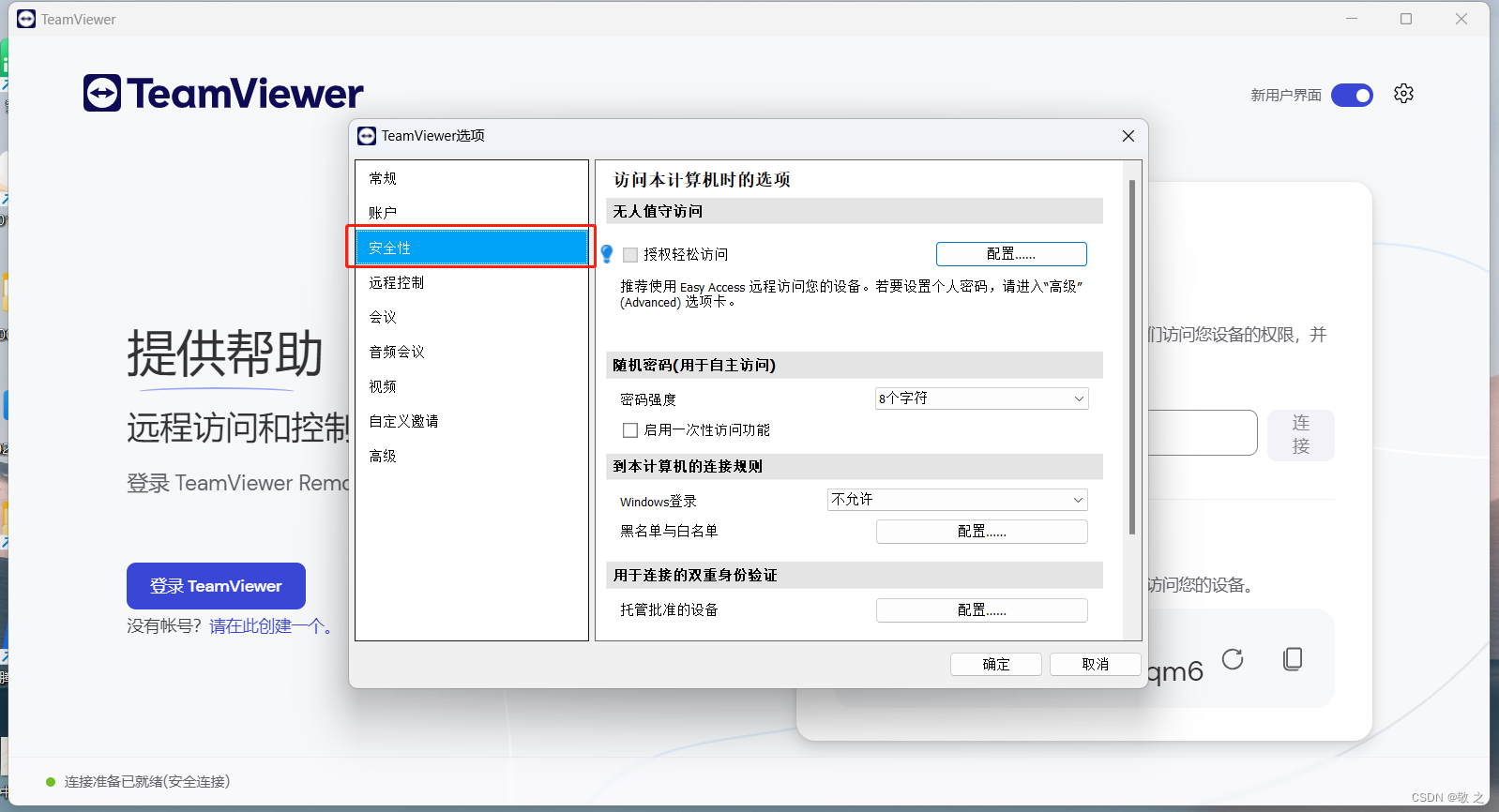Viewport: 1499px width, 812px height.
Task: Select 高级 in the options sidebar
Action: coord(471,456)
